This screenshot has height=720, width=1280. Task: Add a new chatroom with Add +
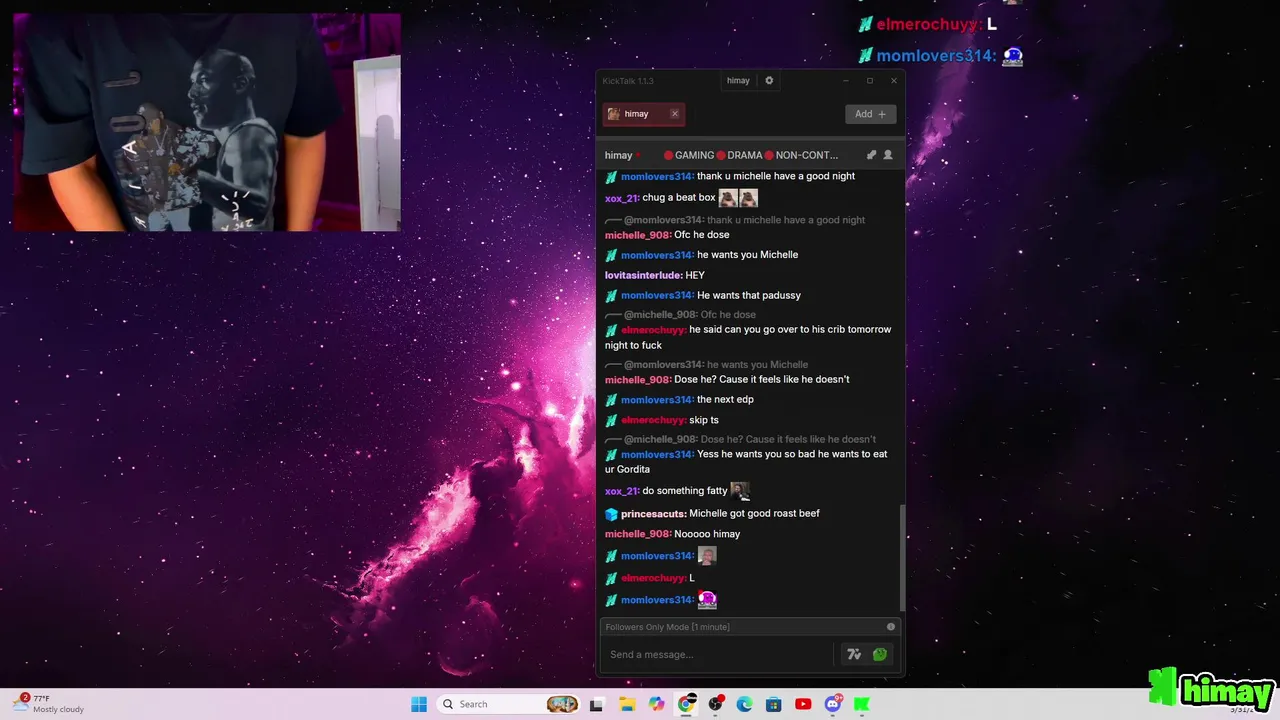870,114
